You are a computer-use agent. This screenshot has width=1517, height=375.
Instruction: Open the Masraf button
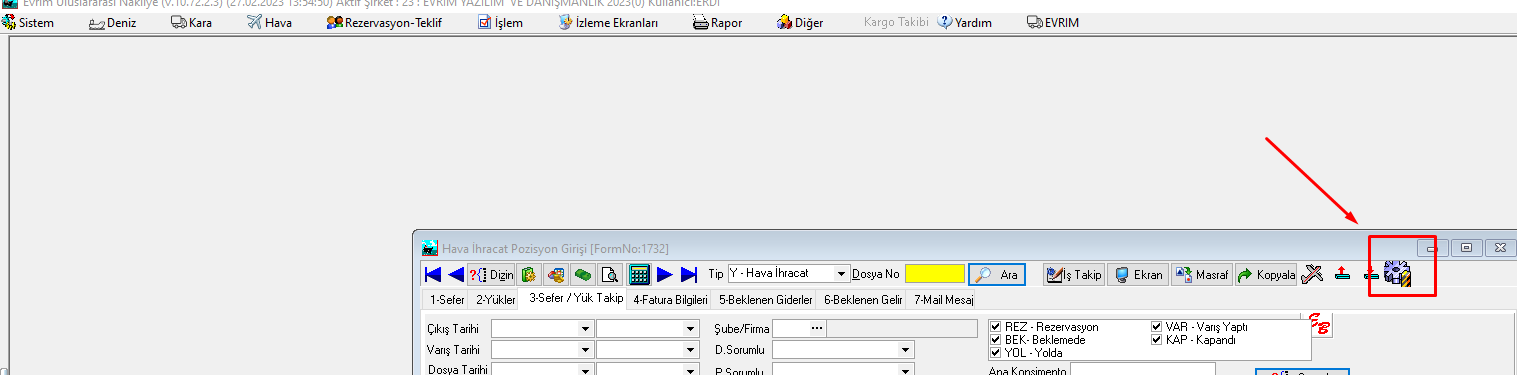pyautogui.click(x=1201, y=274)
